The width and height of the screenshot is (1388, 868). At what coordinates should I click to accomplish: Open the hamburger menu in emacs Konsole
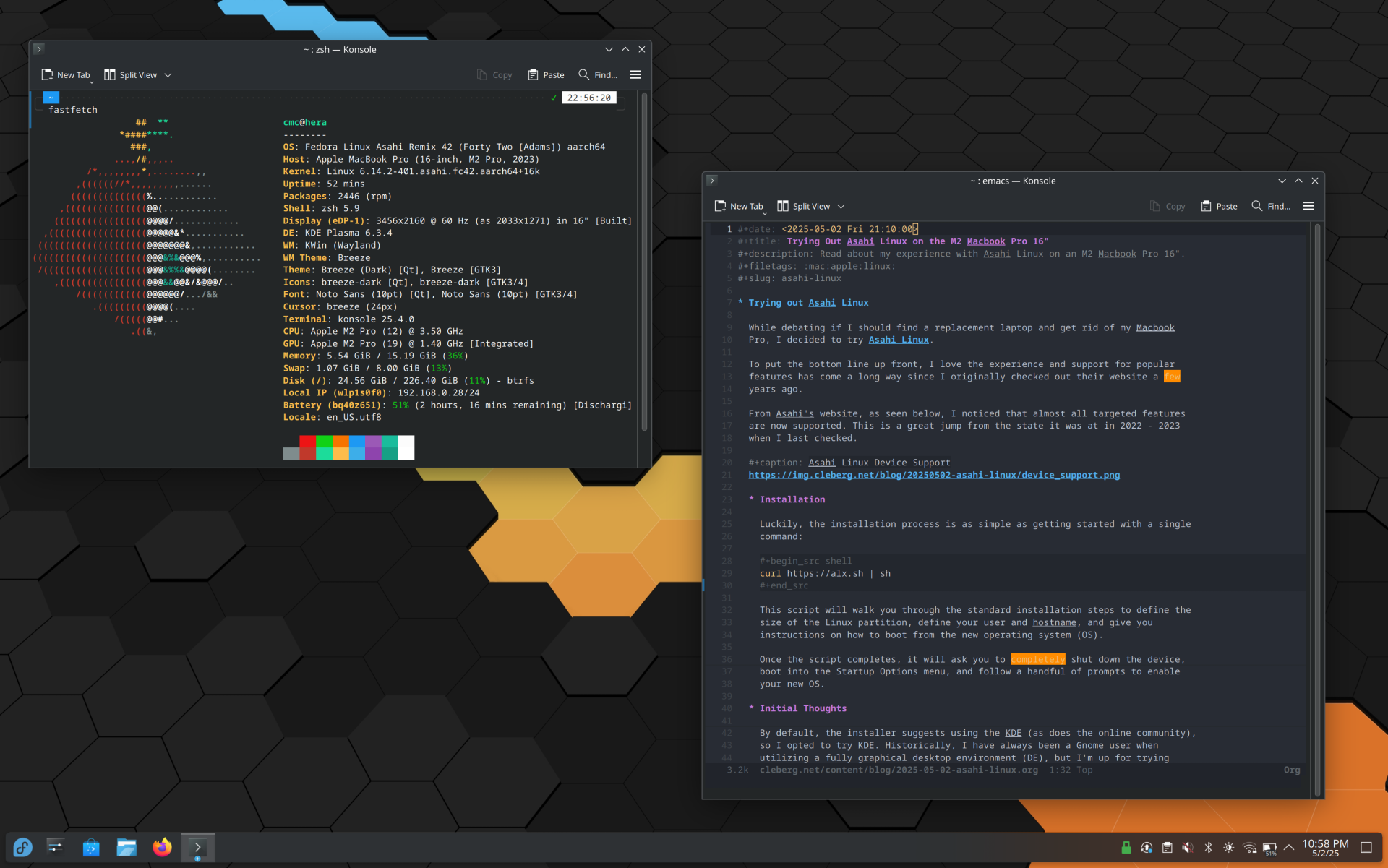1308,206
